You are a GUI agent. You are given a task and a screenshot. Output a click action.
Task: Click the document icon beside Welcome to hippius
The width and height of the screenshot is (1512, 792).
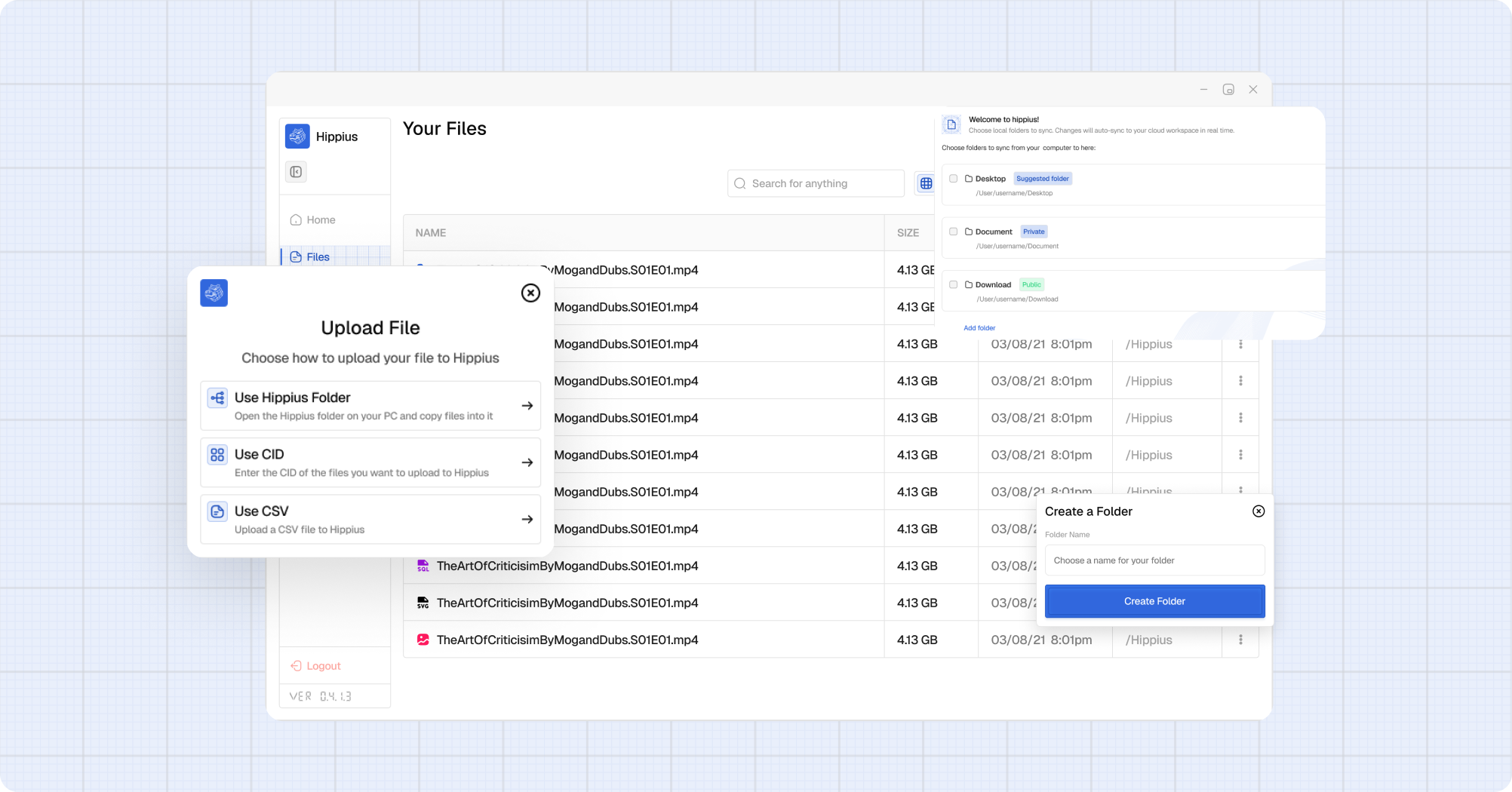(x=951, y=124)
